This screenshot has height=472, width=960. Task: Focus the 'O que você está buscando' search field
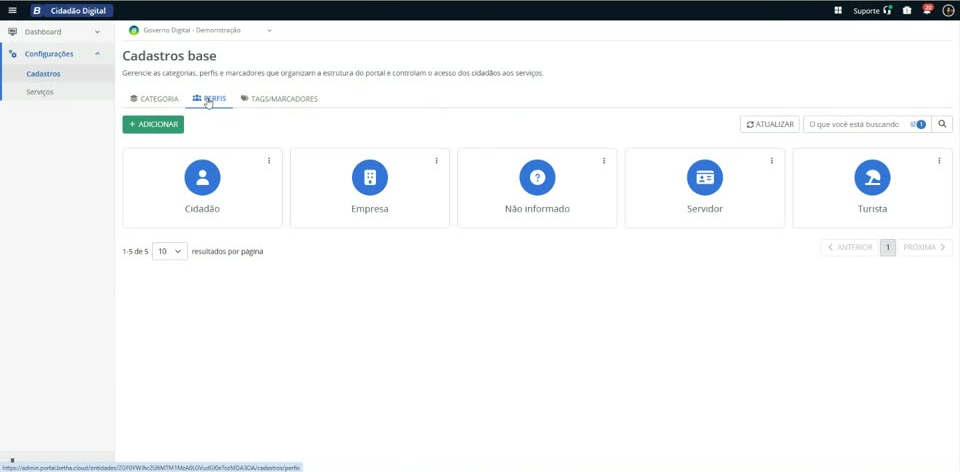pos(855,124)
